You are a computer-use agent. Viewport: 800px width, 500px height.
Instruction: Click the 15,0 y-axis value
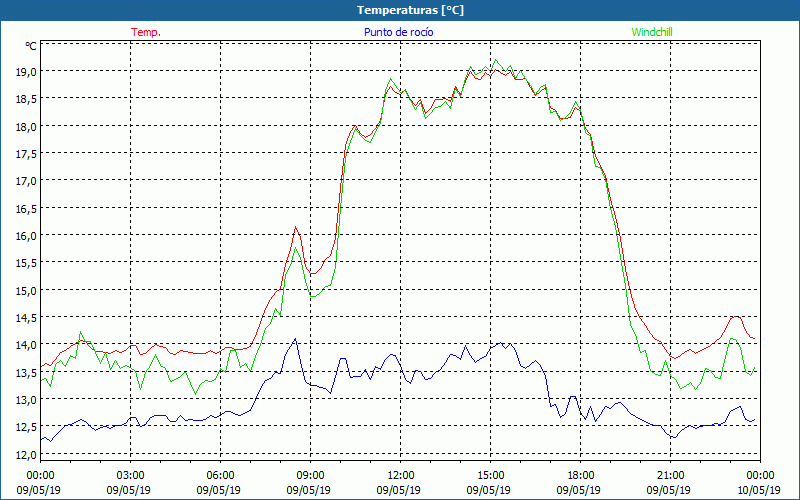26,290
